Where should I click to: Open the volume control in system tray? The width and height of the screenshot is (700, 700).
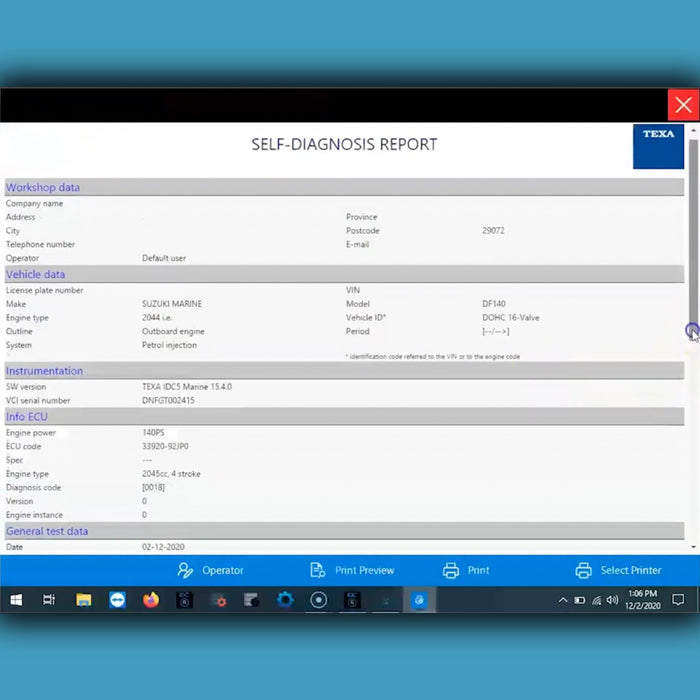coord(612,600)
